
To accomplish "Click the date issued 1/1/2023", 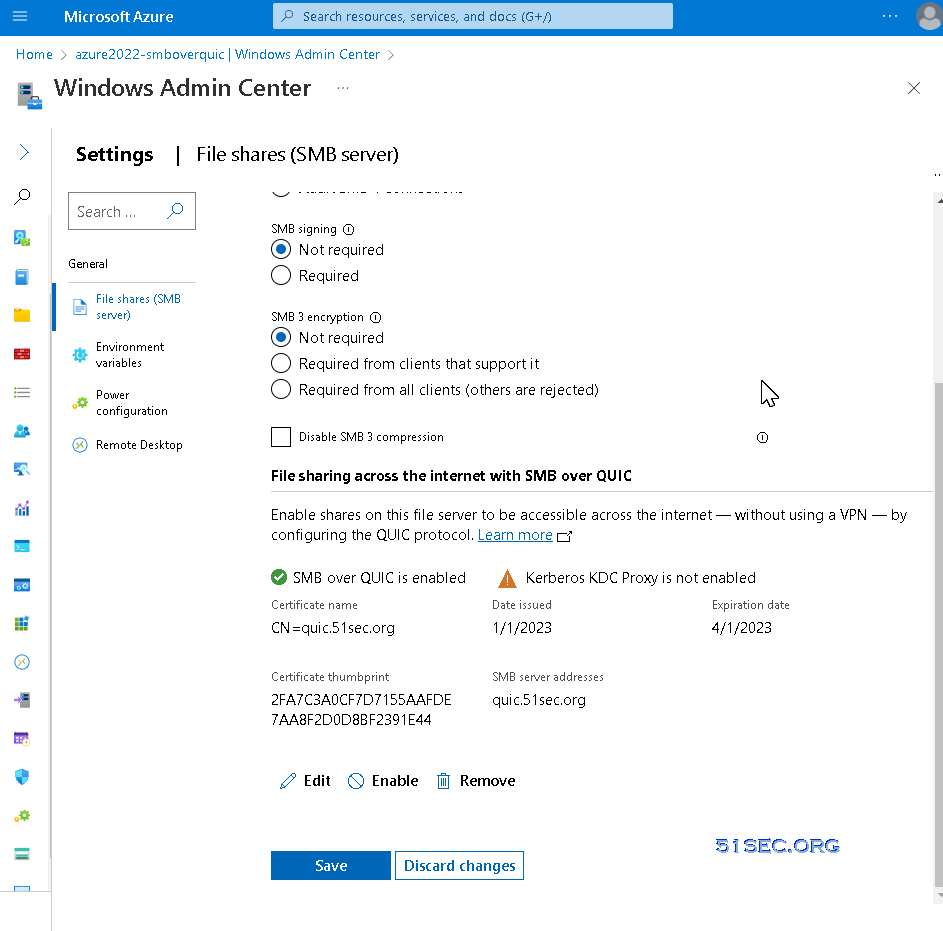I will 522,627.
